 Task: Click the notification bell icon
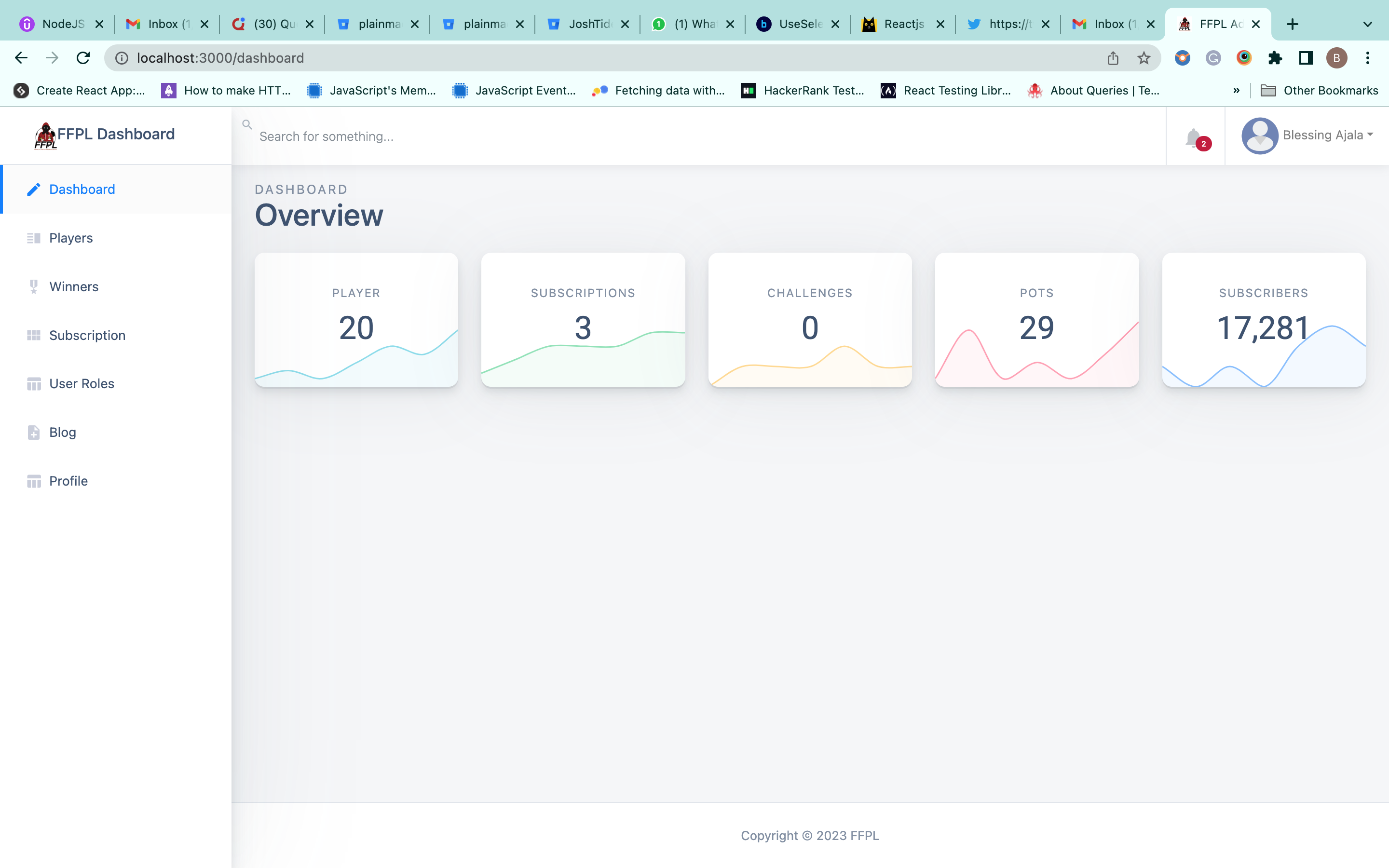tap(1193, 138)
